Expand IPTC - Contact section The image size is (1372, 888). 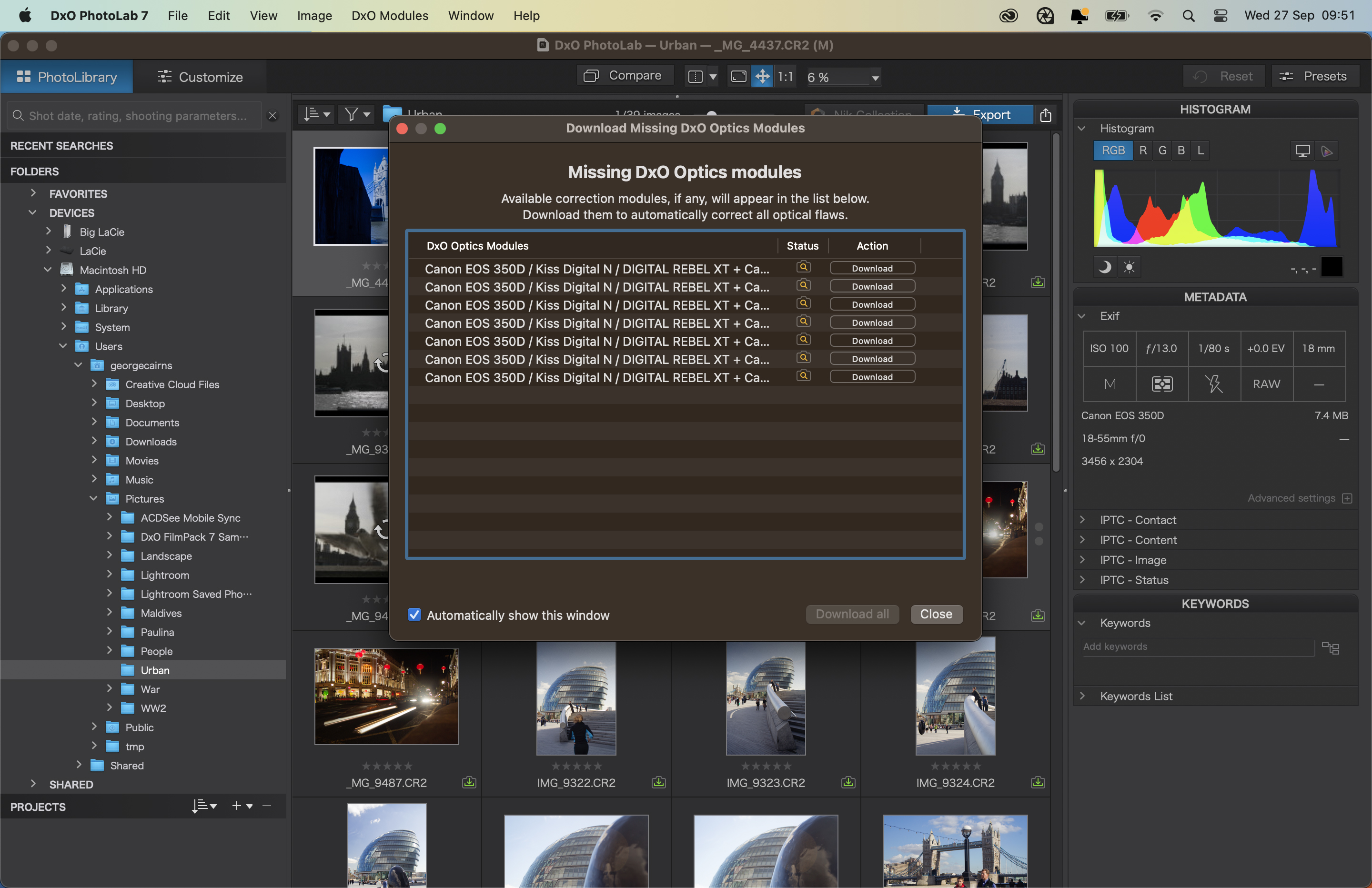point(1082,520)
